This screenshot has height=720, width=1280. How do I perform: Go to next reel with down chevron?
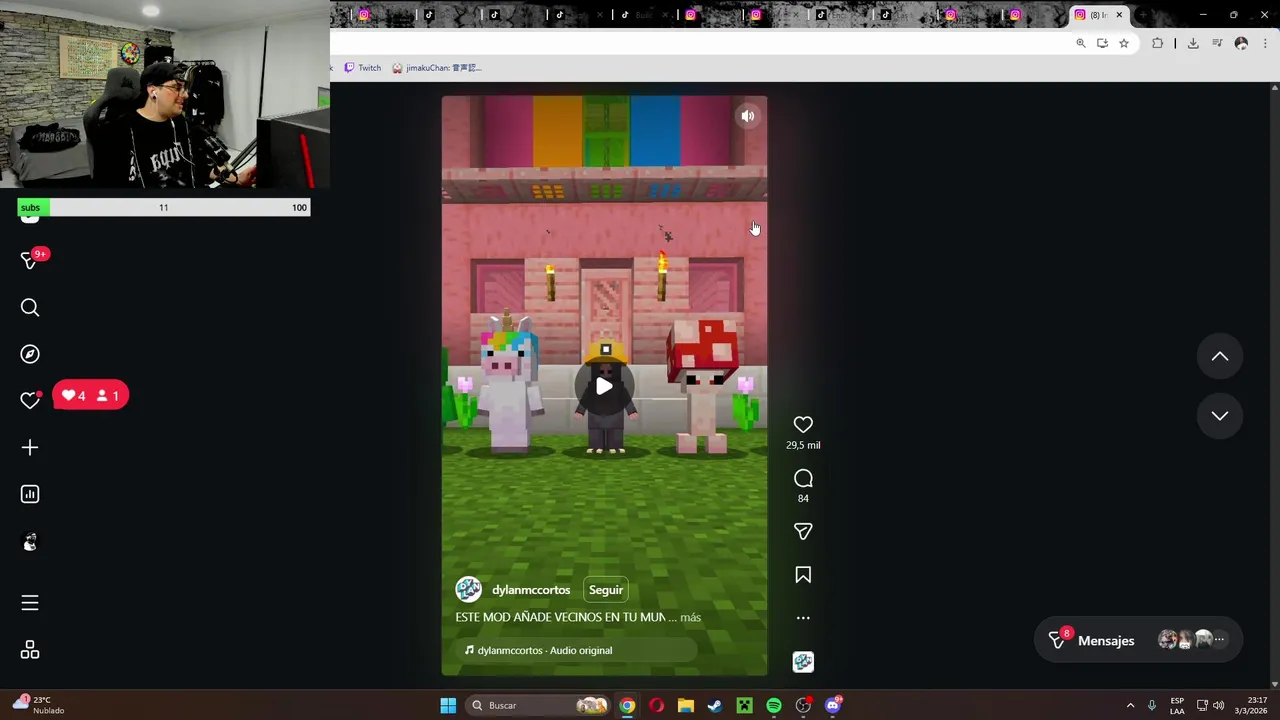(x=1220, y=416)
